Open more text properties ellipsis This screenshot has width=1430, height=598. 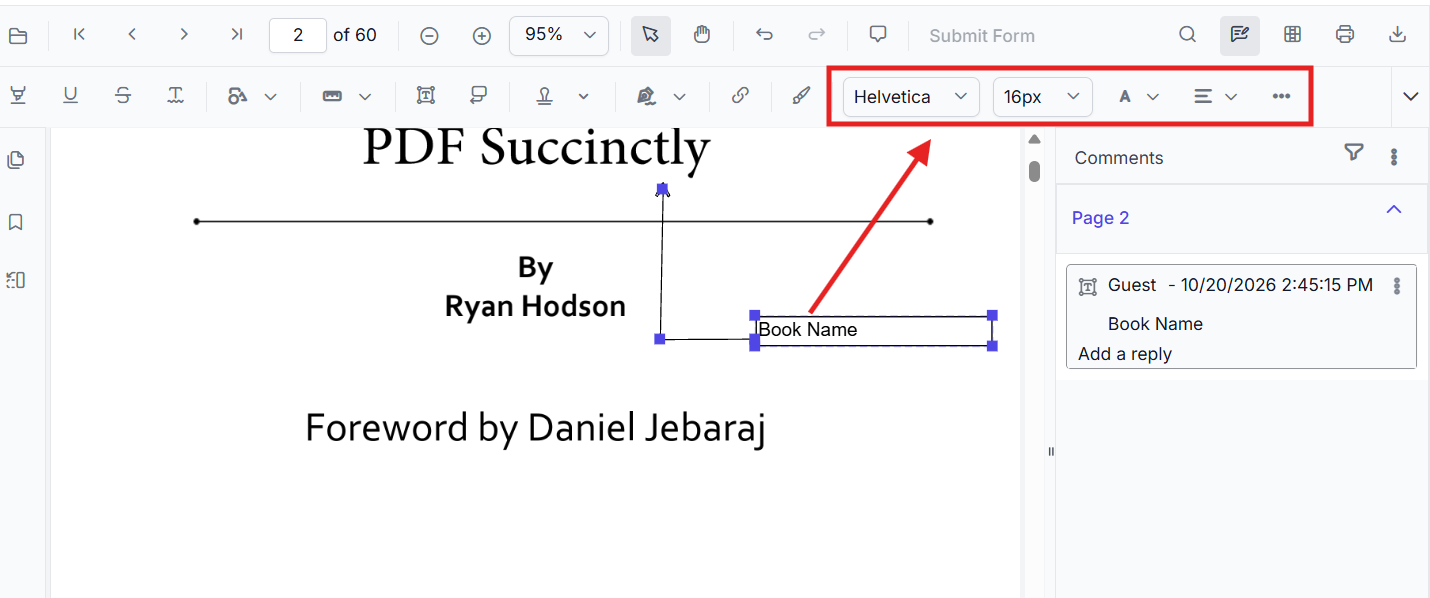1281,97
